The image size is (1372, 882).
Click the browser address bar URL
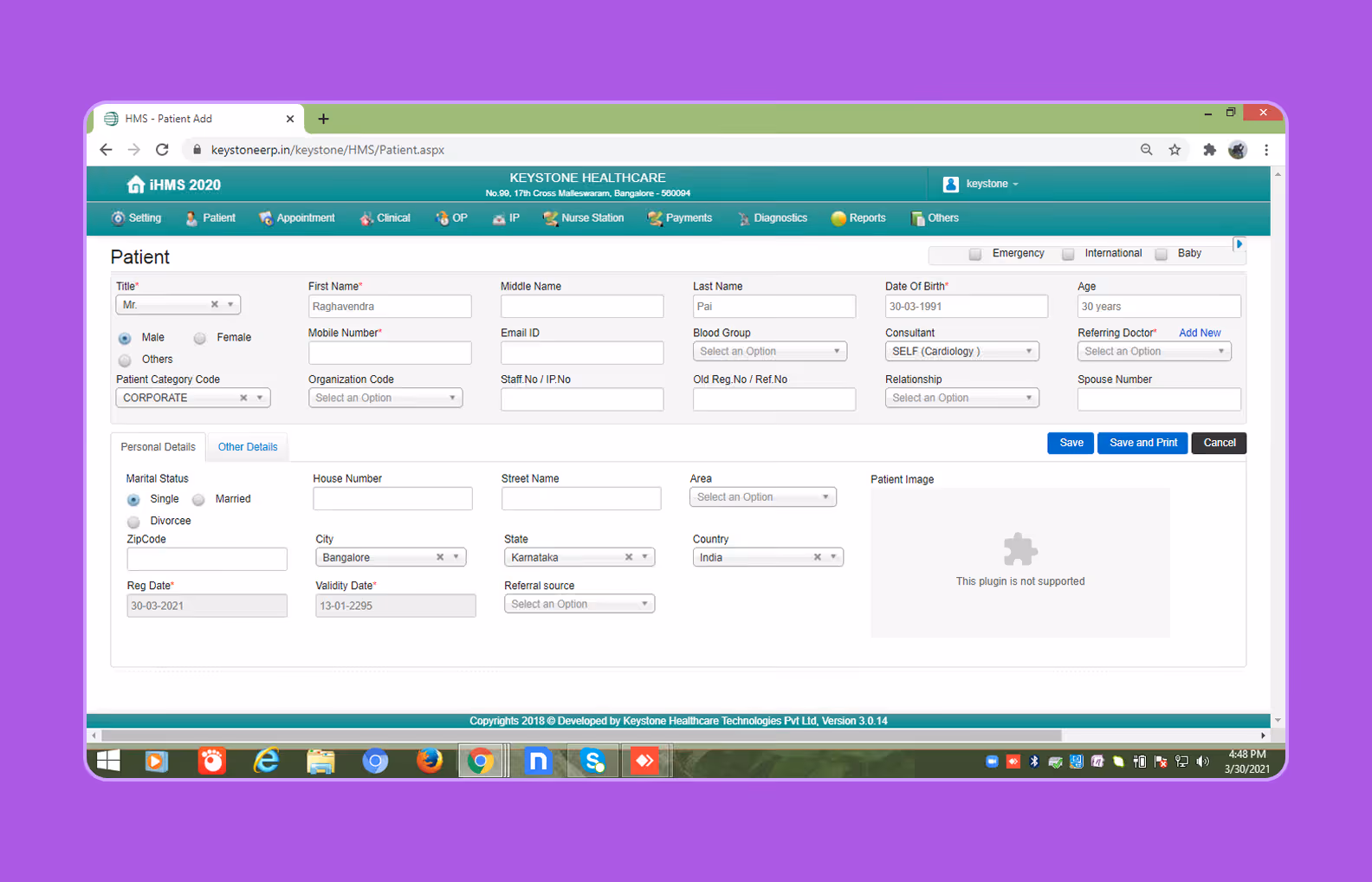coord(327,150)
